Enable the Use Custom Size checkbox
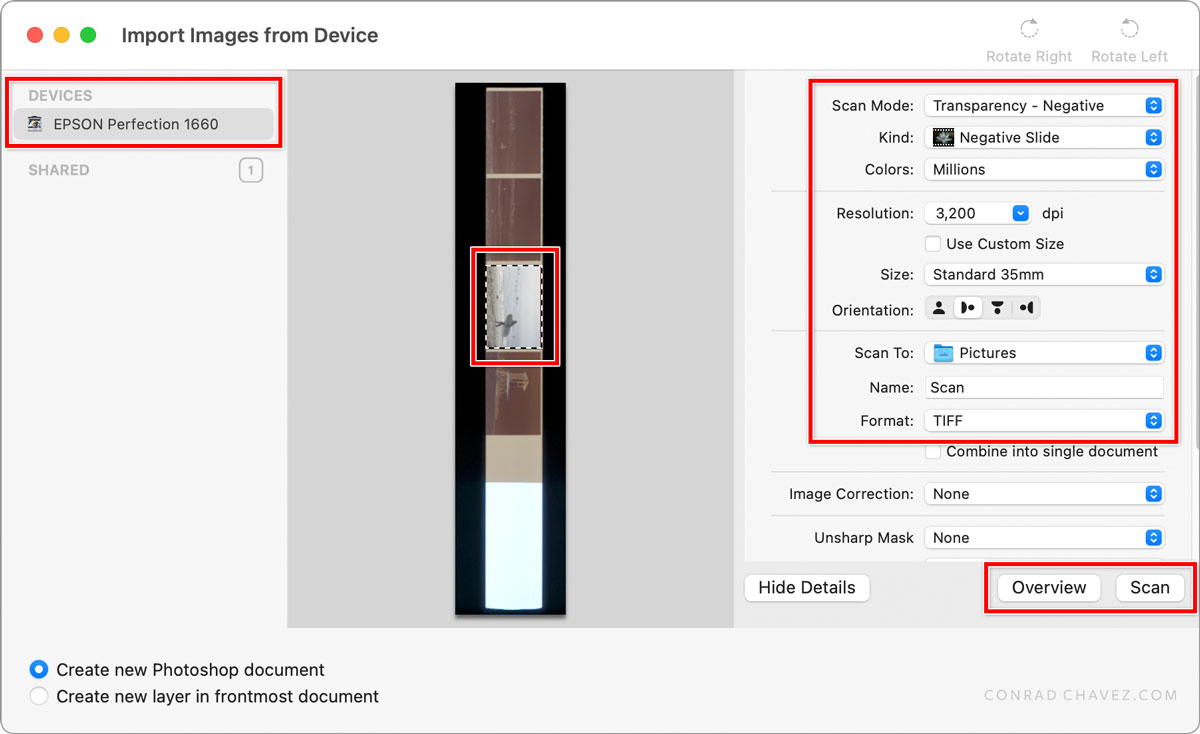This screenshot has height=734, width=1200. coord(932,243)
